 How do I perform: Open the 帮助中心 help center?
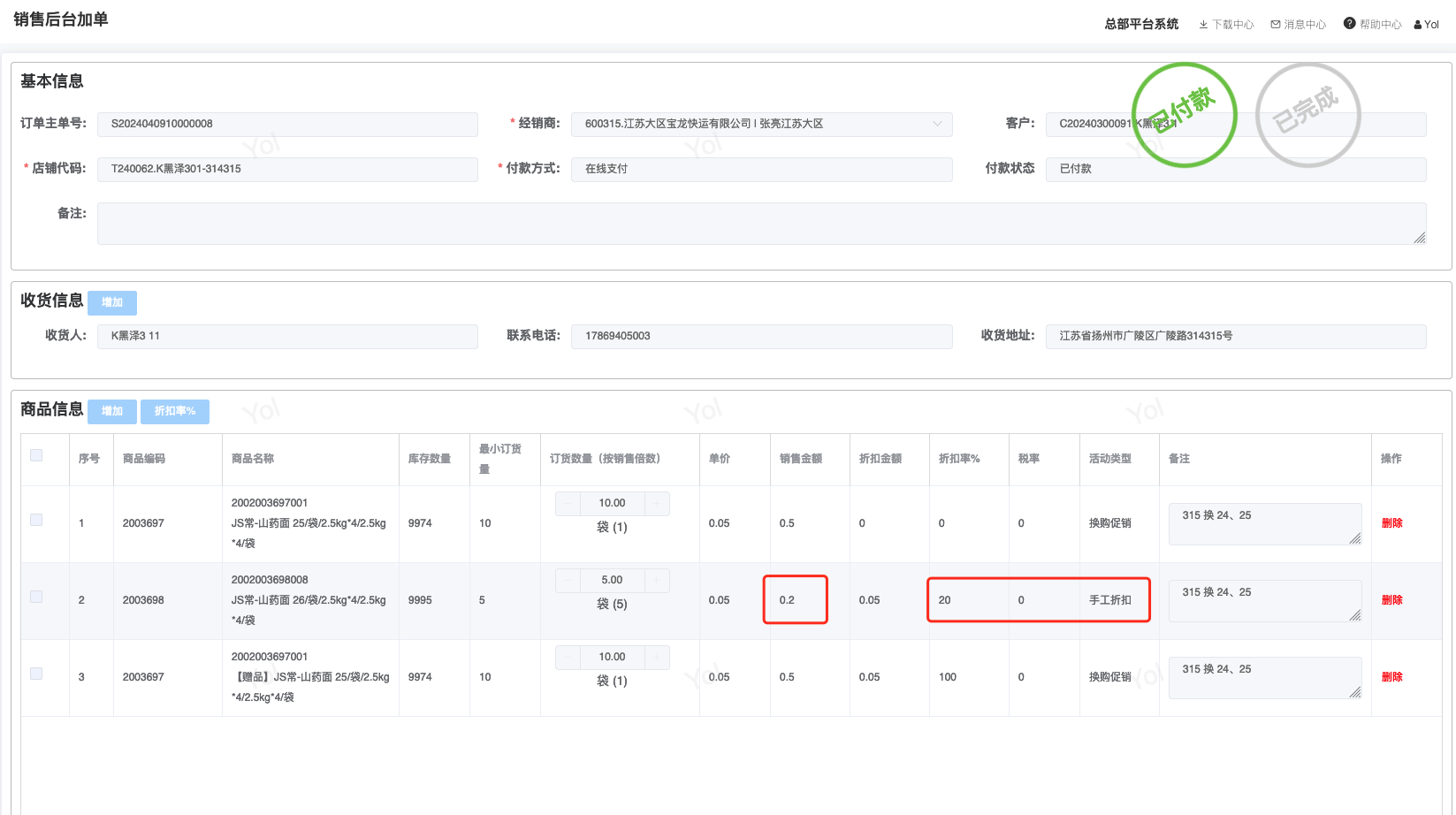pyautogui.click(x=1372, y=25)
